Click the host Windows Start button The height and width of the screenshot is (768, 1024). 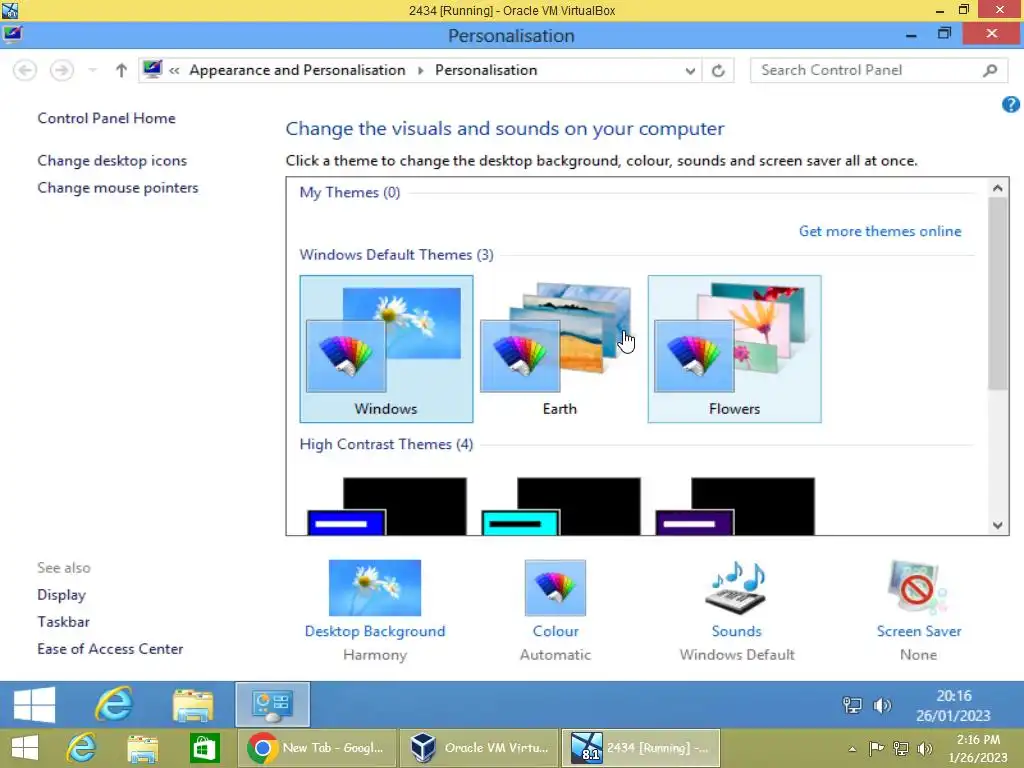coord(25,748)
